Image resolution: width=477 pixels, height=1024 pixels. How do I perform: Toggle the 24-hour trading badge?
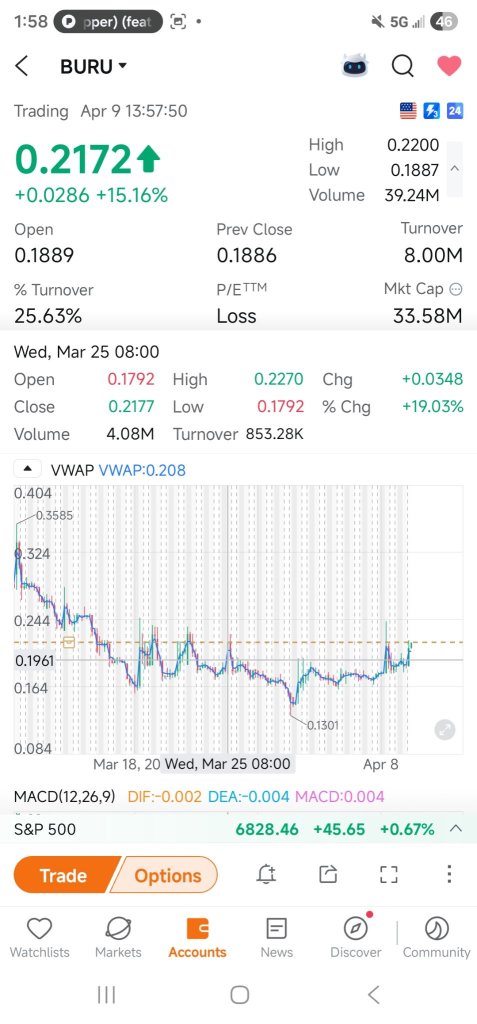click(455, 111)
